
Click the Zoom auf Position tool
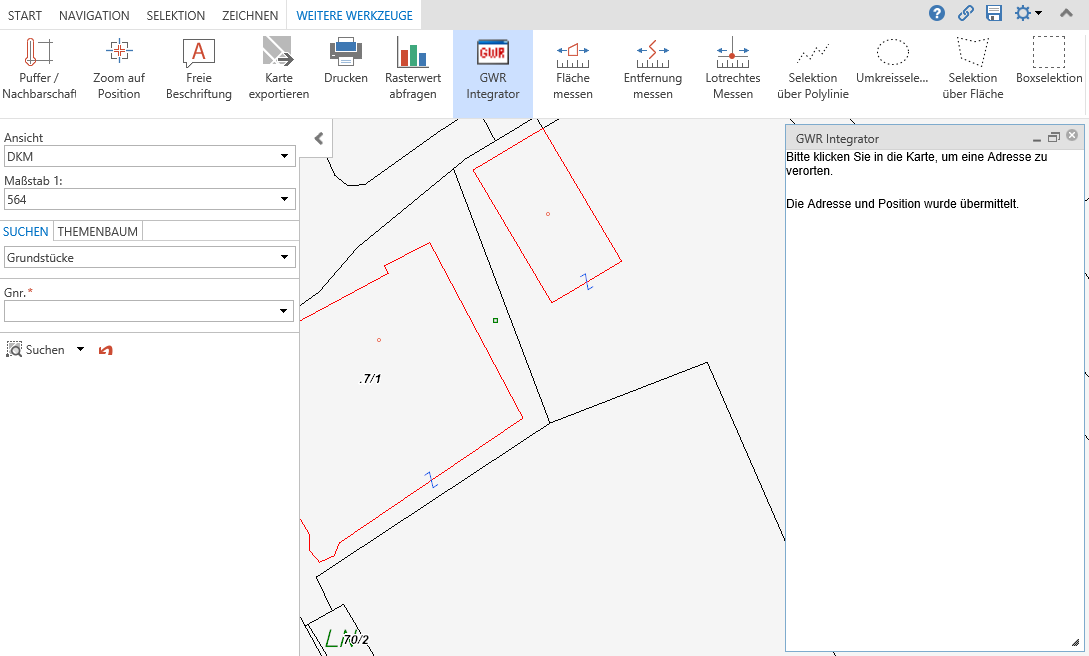119,68
